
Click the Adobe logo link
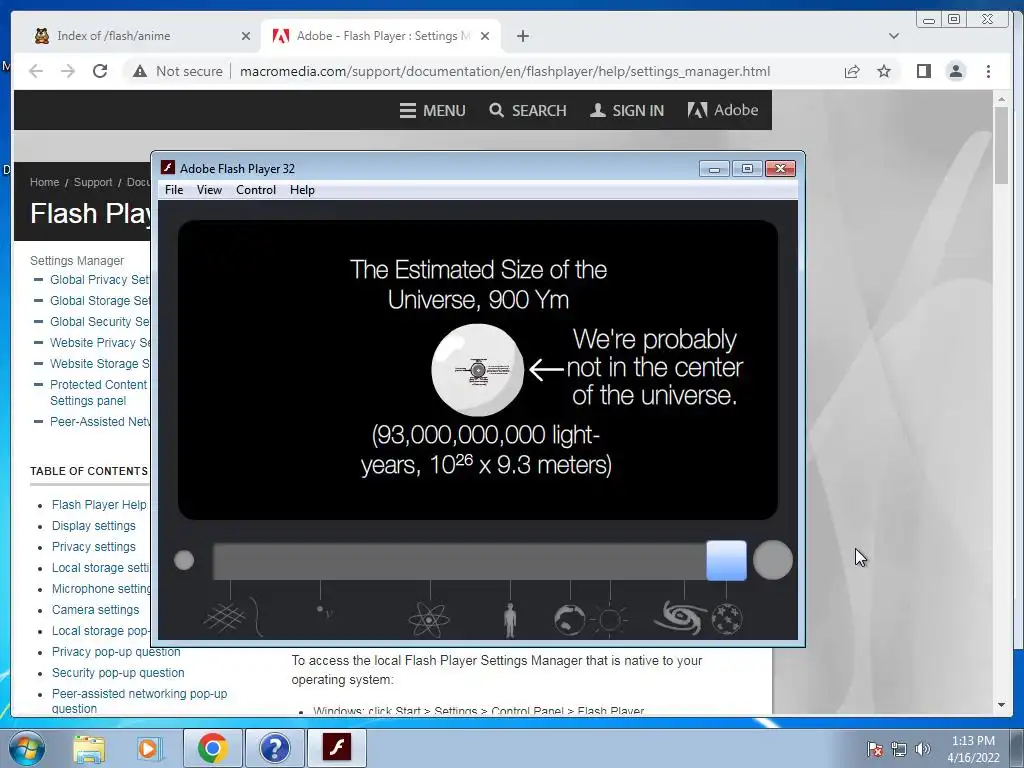click(x=722, y=110)
